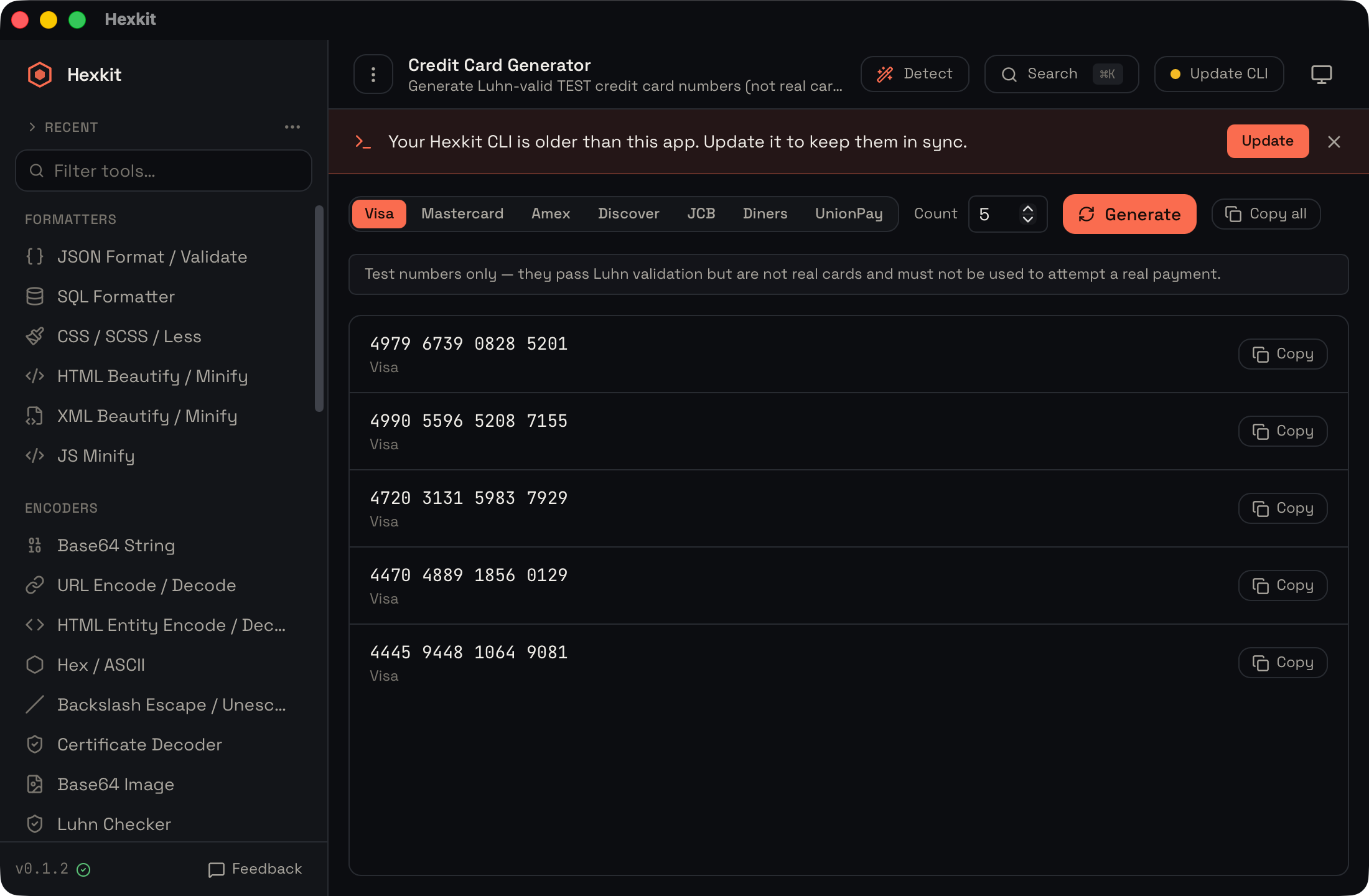
Task: Open the SQL Formatter tool
Action: pyautogui.click(x=164, y=297)
